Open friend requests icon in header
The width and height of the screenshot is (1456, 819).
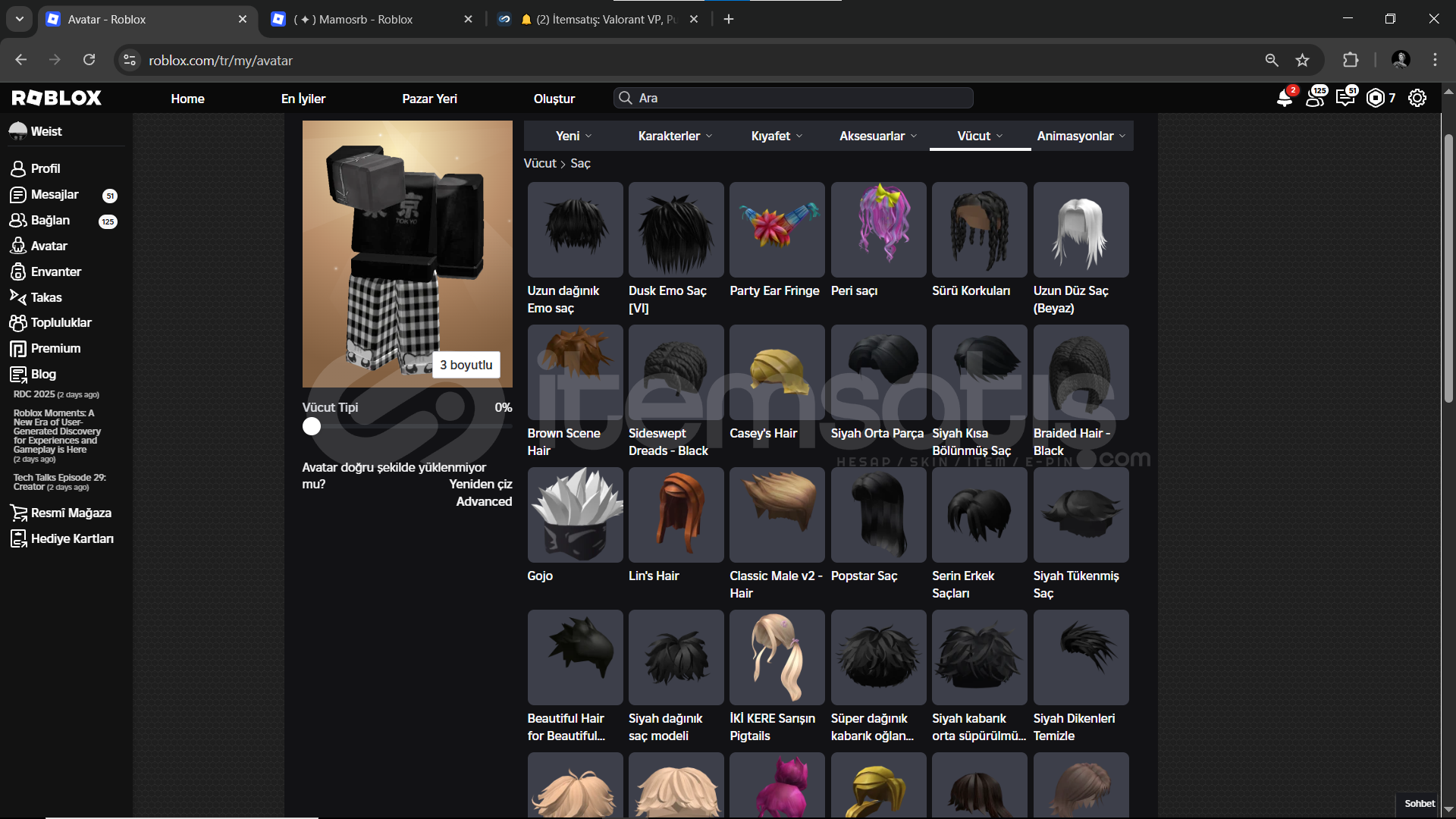pos(1316,98)
